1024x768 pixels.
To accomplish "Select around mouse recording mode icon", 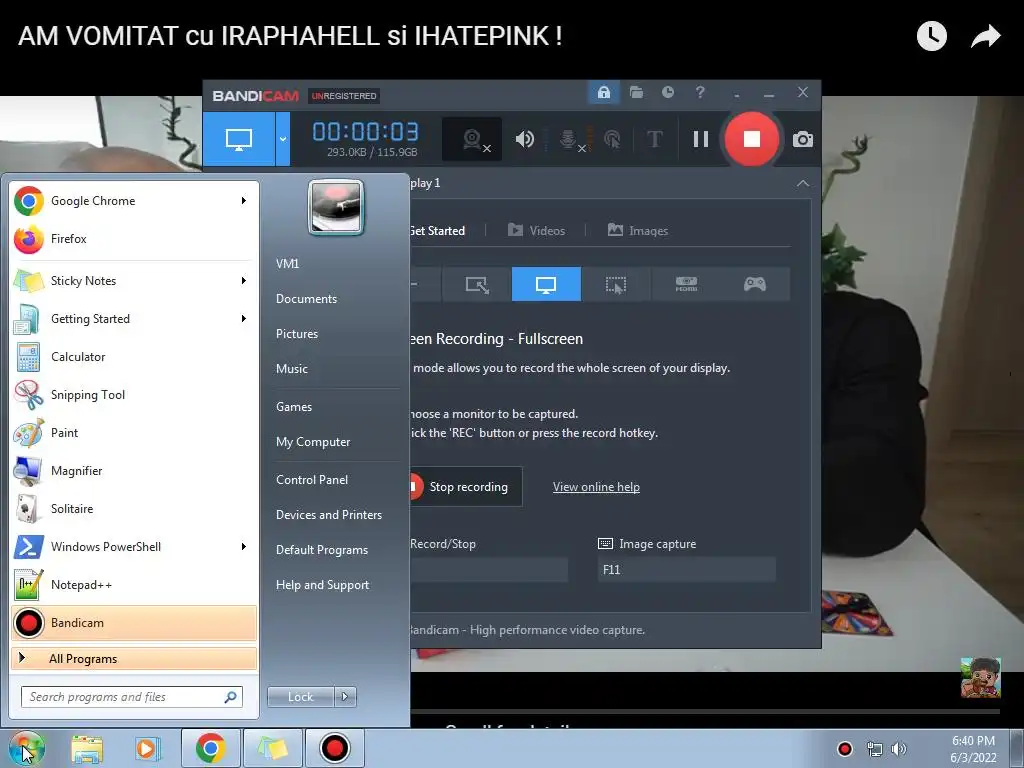I will 615,284.
